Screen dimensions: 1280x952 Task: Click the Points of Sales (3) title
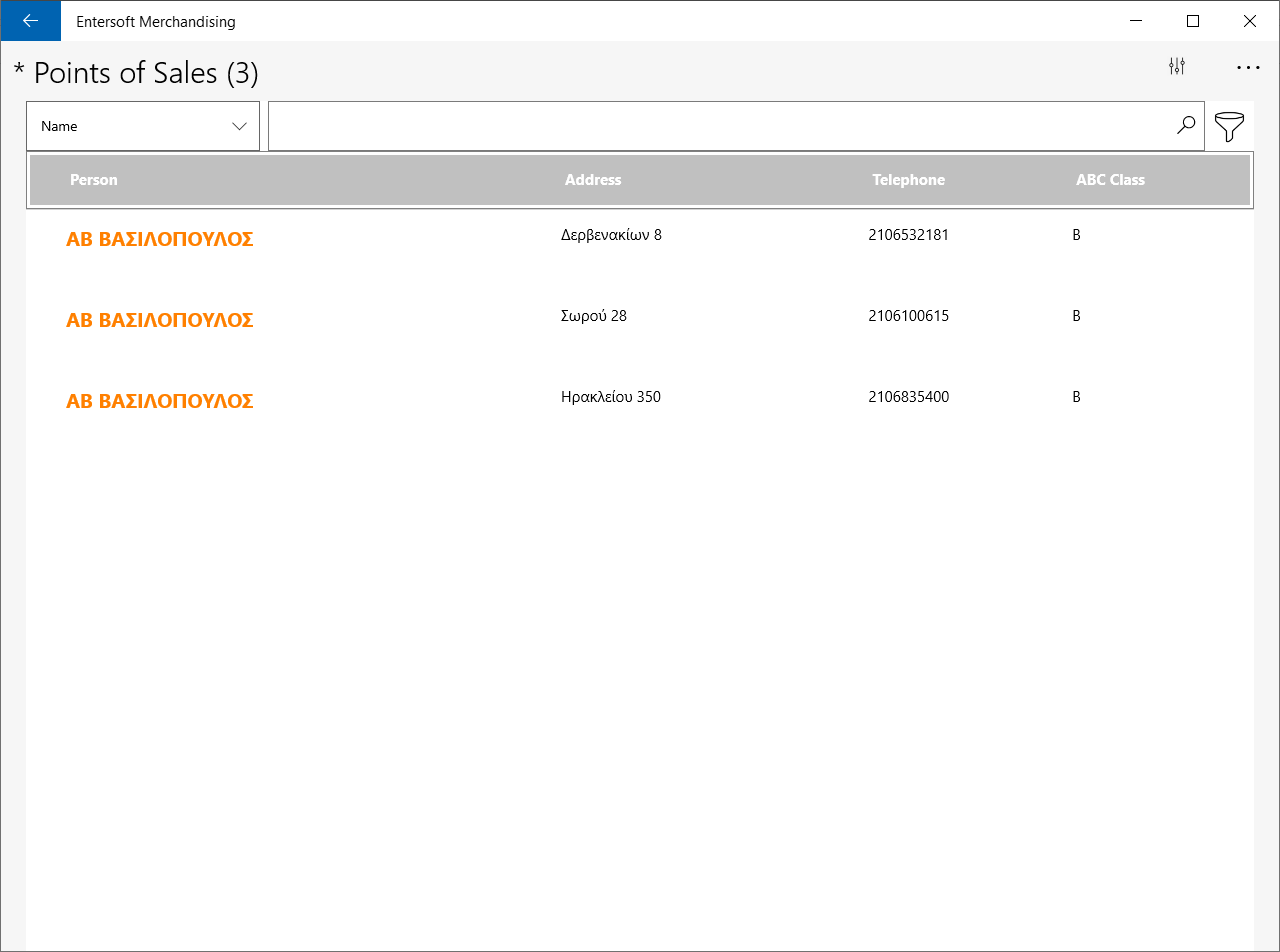tap(136, 73)
